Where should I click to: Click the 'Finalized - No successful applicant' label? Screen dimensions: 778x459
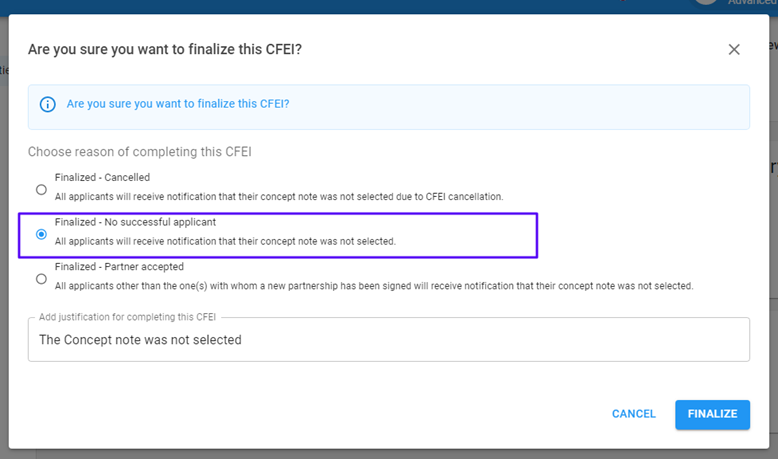135,222
